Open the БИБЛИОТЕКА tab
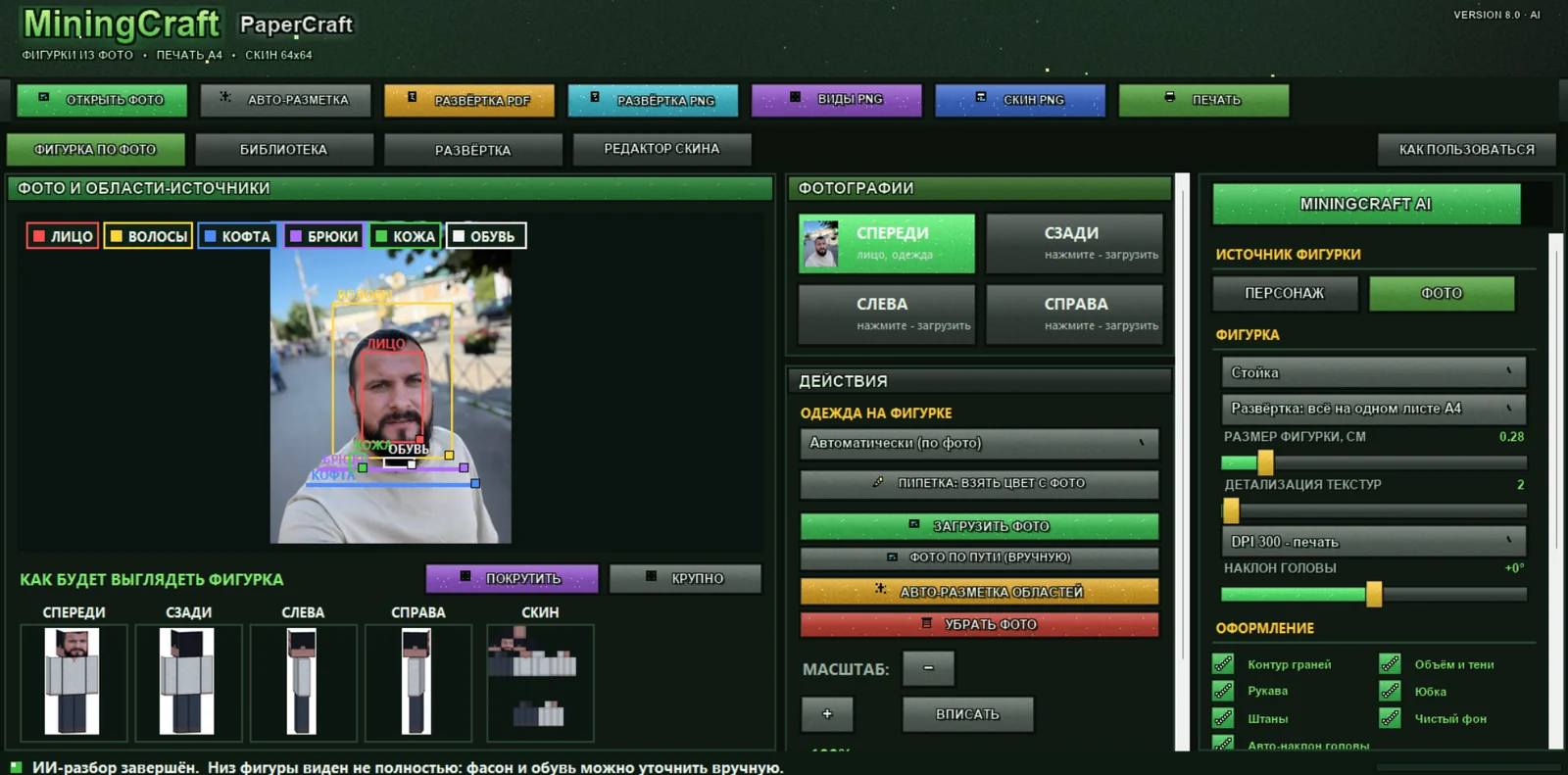 [x=284, y=149]
